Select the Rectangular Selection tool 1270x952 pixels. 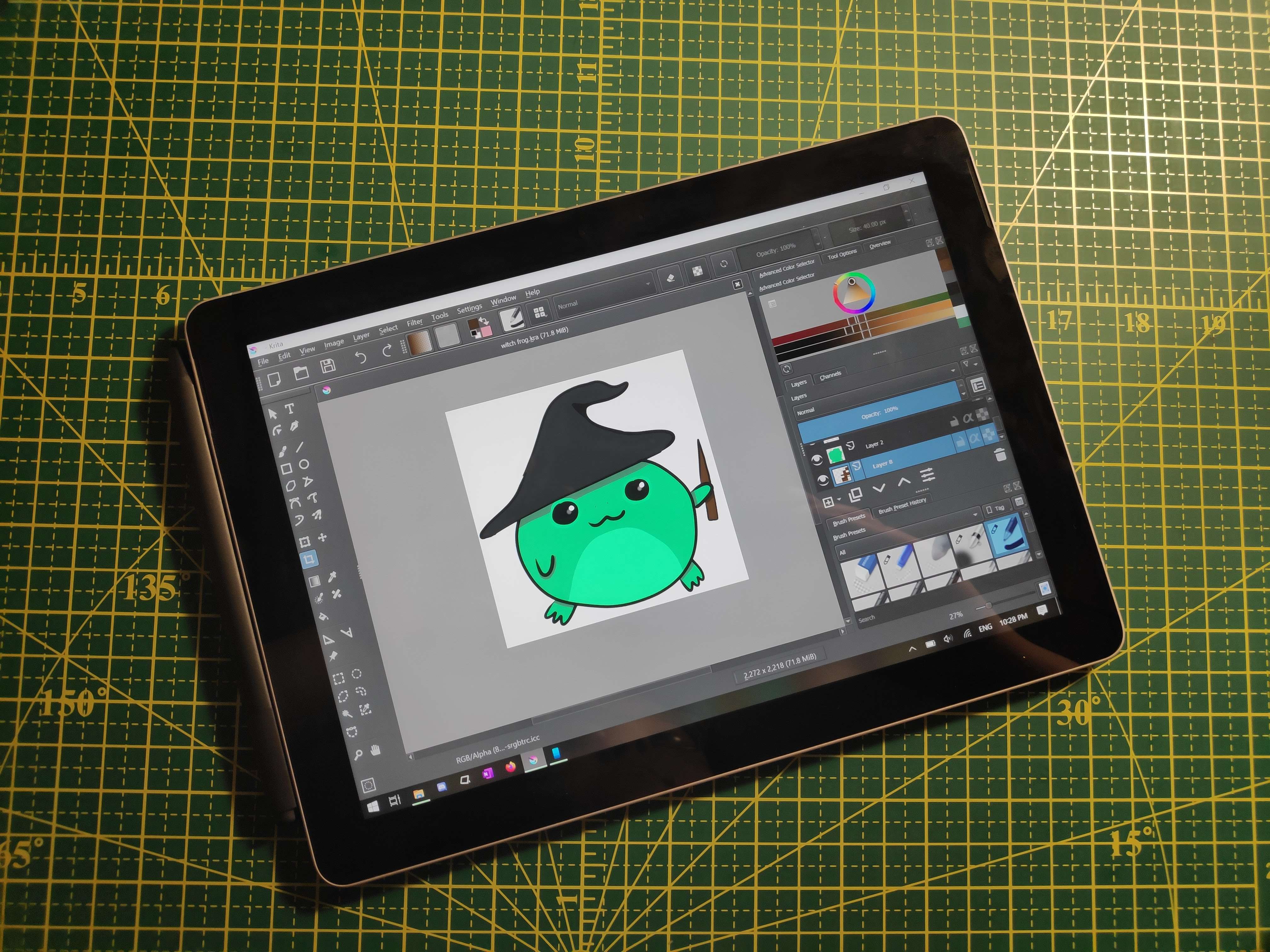(x=339, y=679)
